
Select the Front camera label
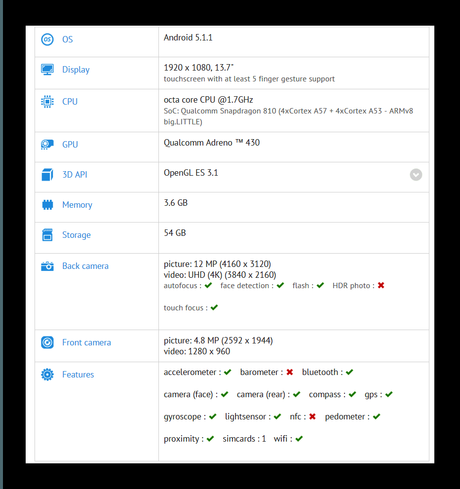tap(86, 342)
